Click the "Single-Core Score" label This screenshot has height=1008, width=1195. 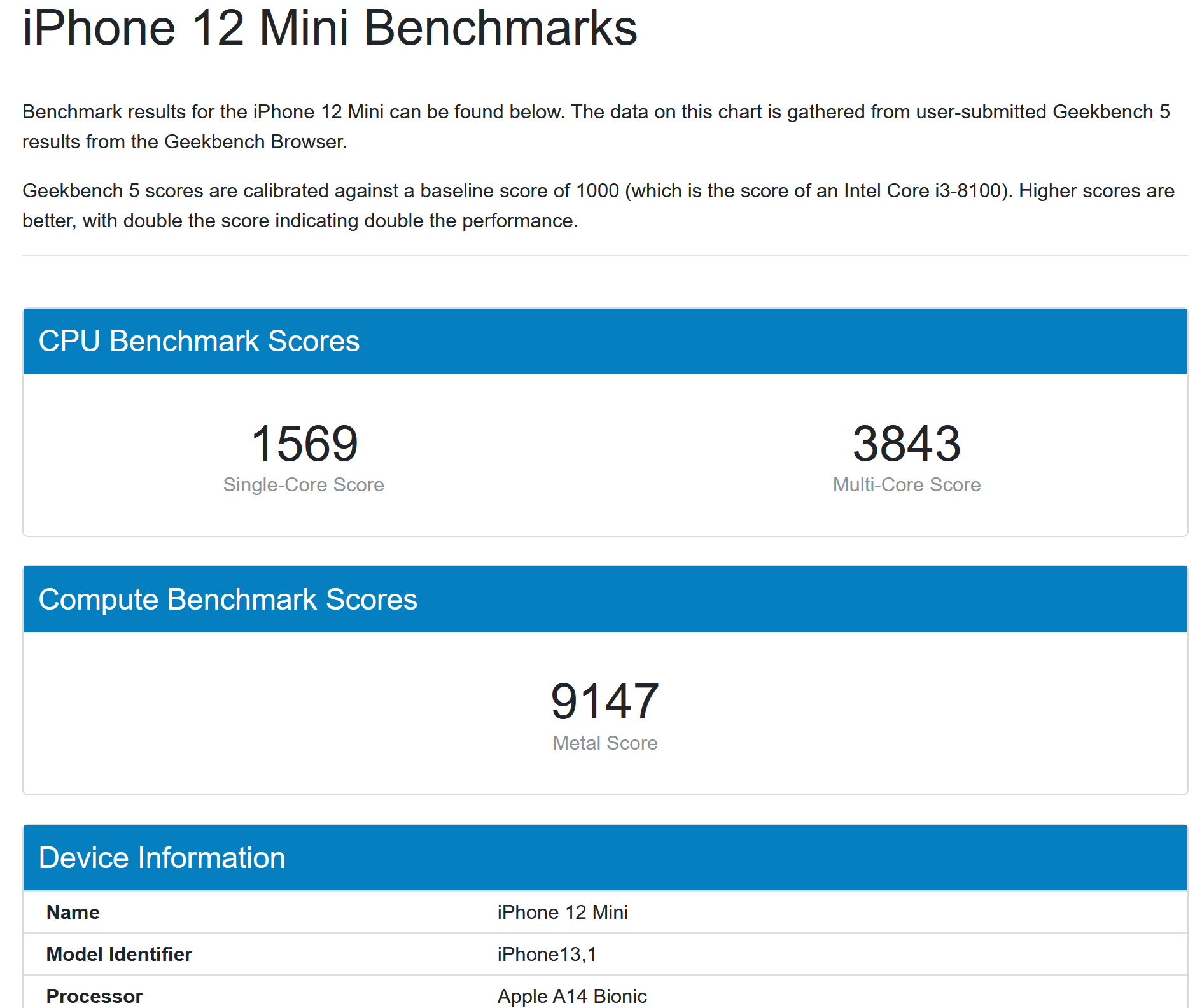tap(304, 485)
